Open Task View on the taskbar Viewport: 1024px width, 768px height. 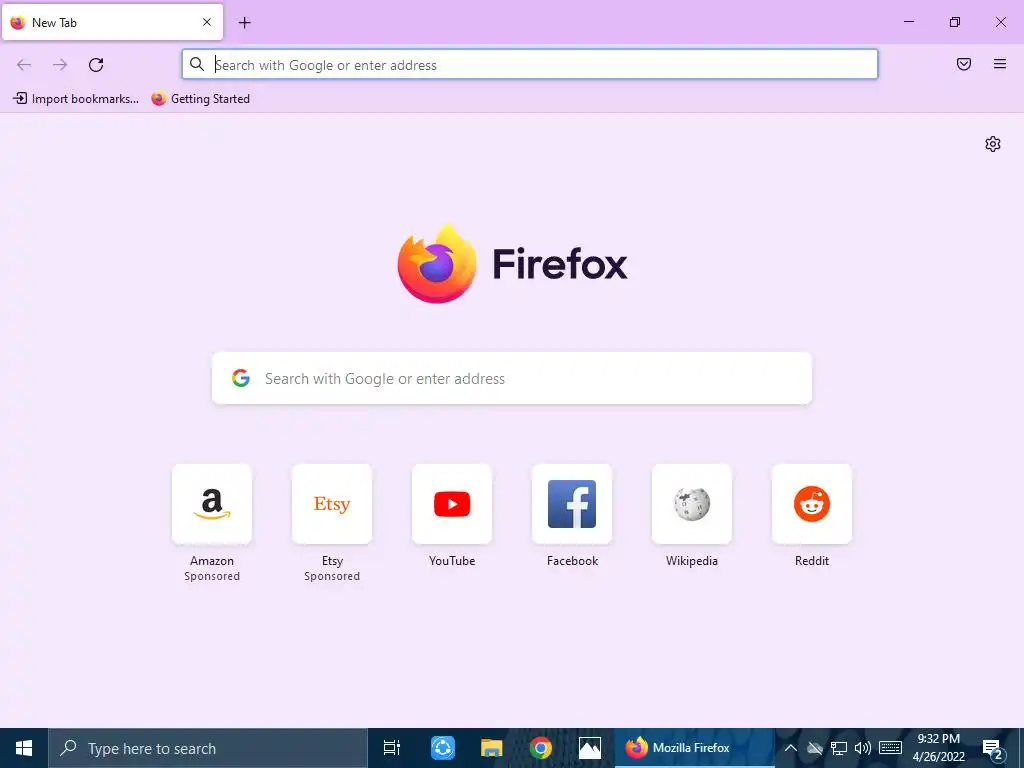392,748
